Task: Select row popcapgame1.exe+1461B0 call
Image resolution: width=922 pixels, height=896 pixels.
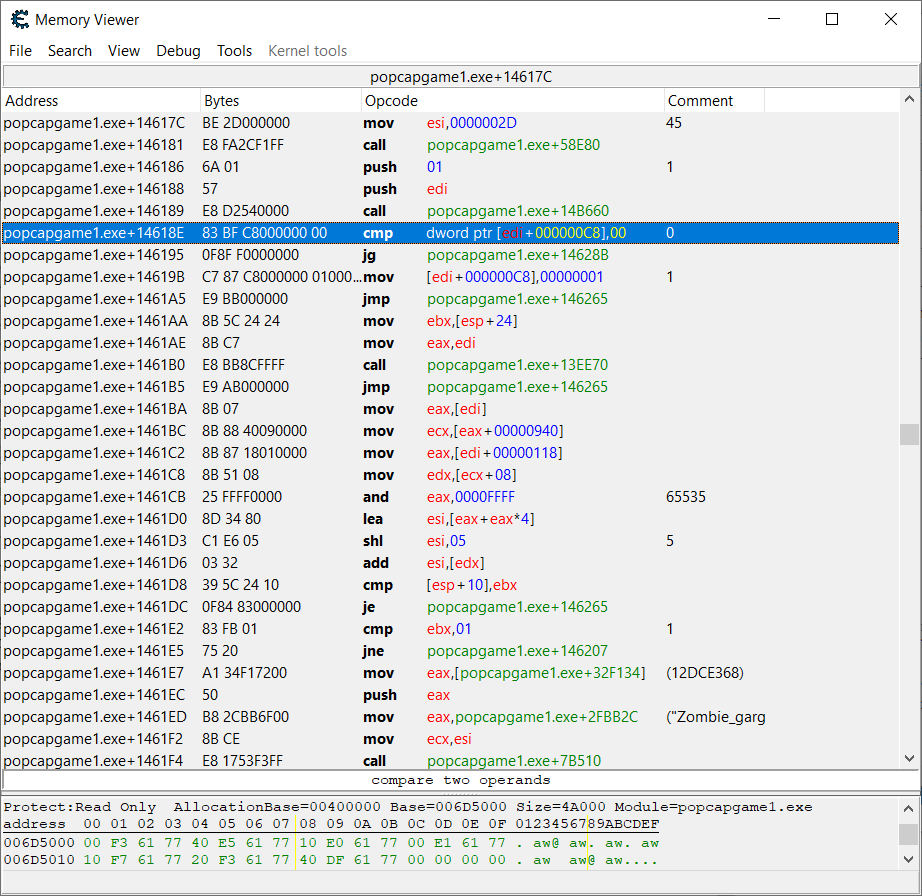Action: click(x=450, y=365)
